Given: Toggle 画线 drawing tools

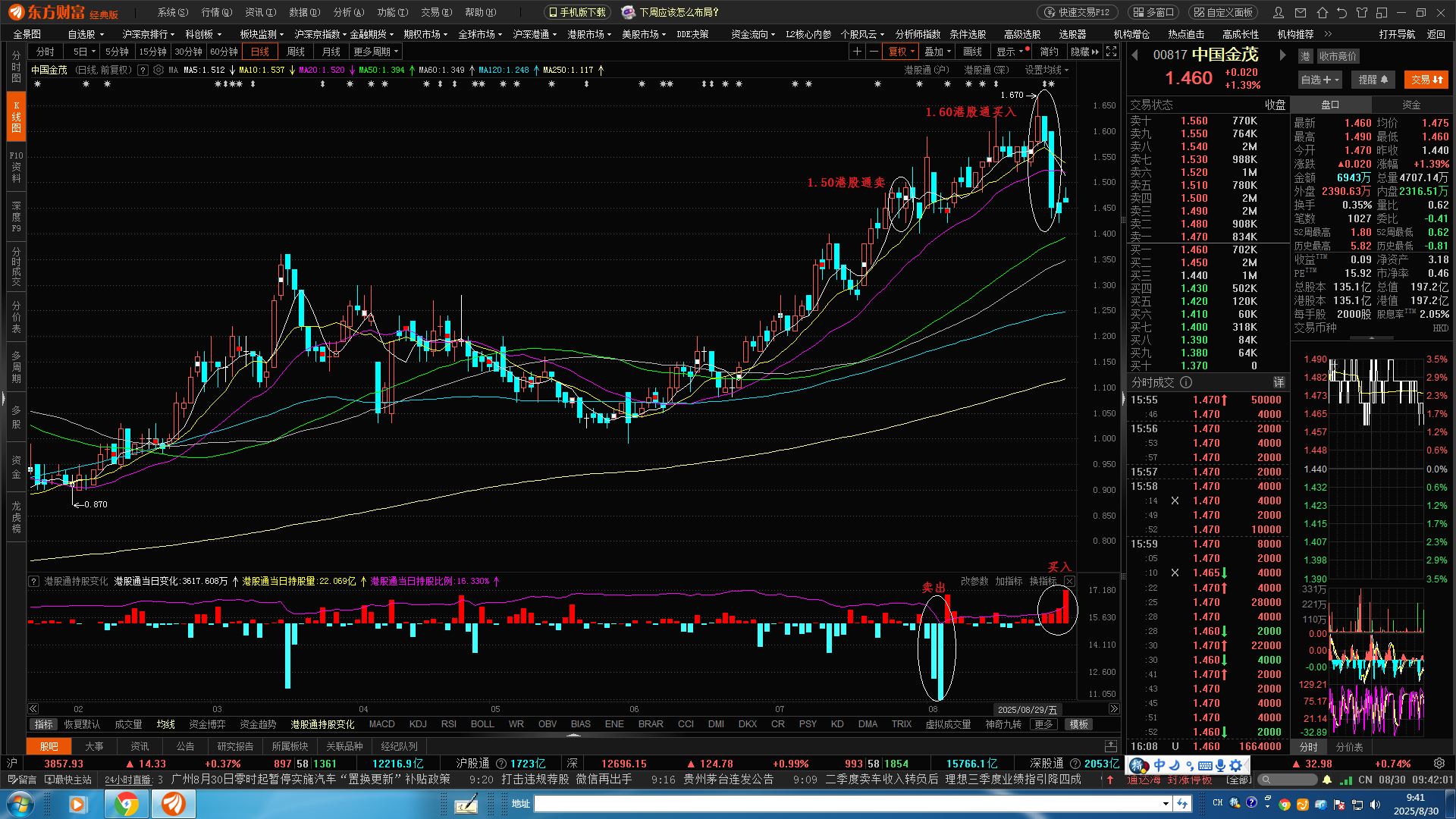Looking at the screenshot, I should coord(973,52).
